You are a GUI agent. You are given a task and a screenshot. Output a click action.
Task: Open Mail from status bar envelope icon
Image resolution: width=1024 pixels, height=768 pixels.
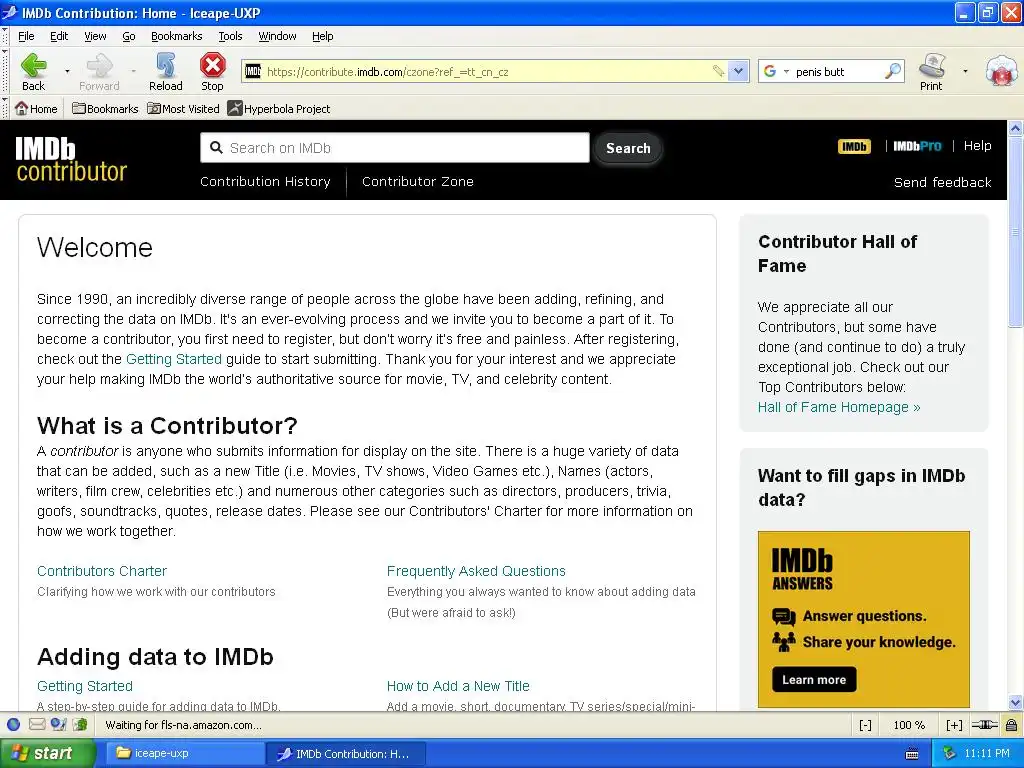coord(37,724)
